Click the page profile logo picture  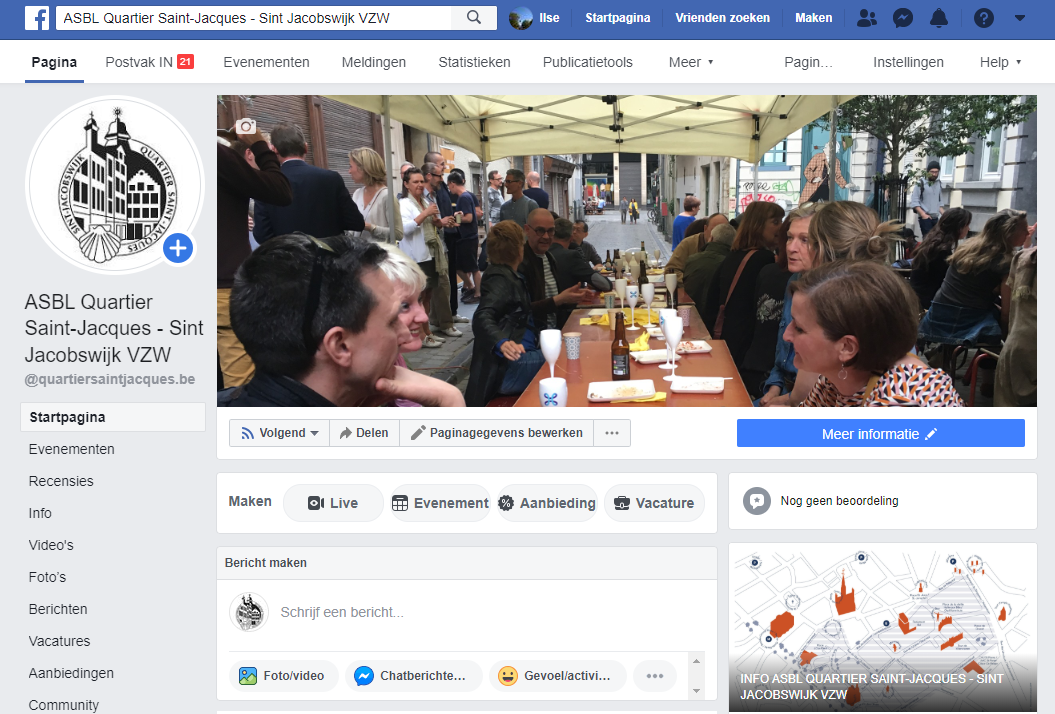pos(115,184)
